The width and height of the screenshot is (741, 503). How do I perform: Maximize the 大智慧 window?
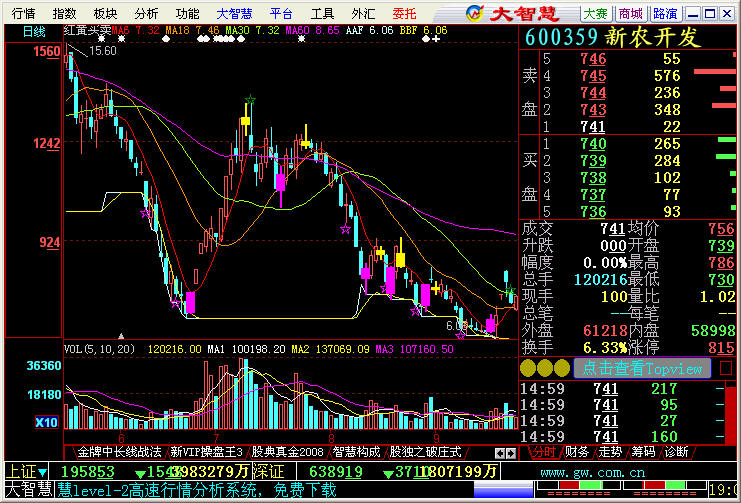710,14
